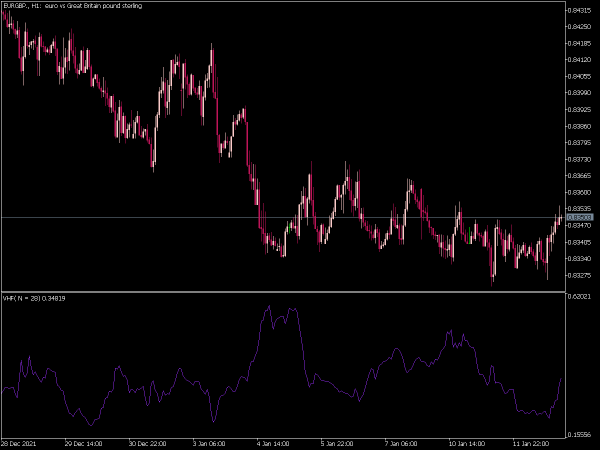Click price axis value 0.83730

579,159
